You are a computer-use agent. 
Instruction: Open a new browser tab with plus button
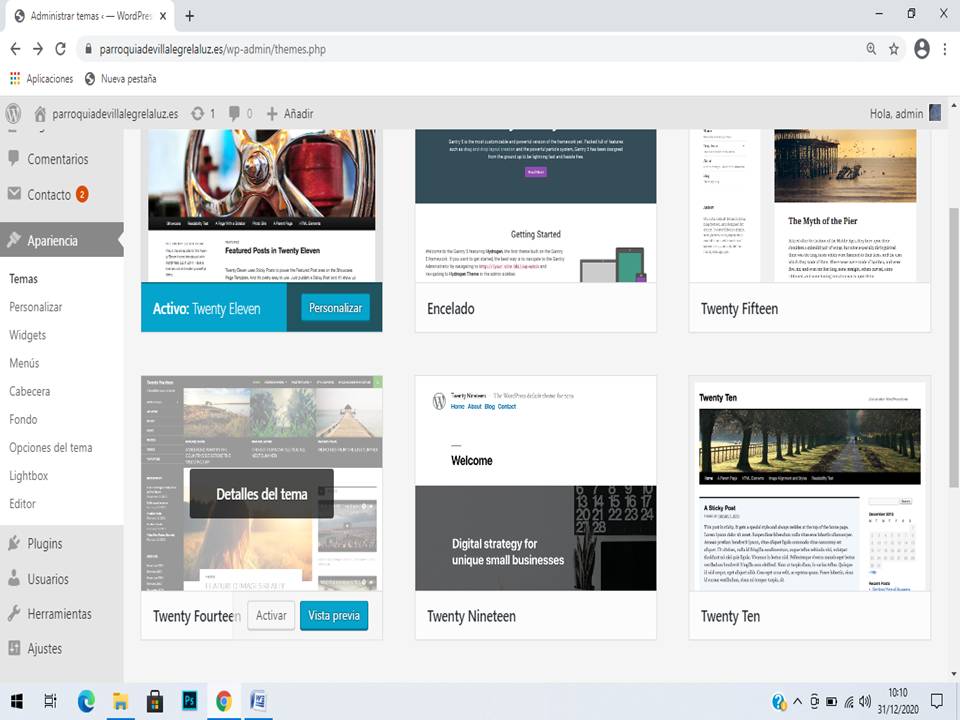[190, 16]
